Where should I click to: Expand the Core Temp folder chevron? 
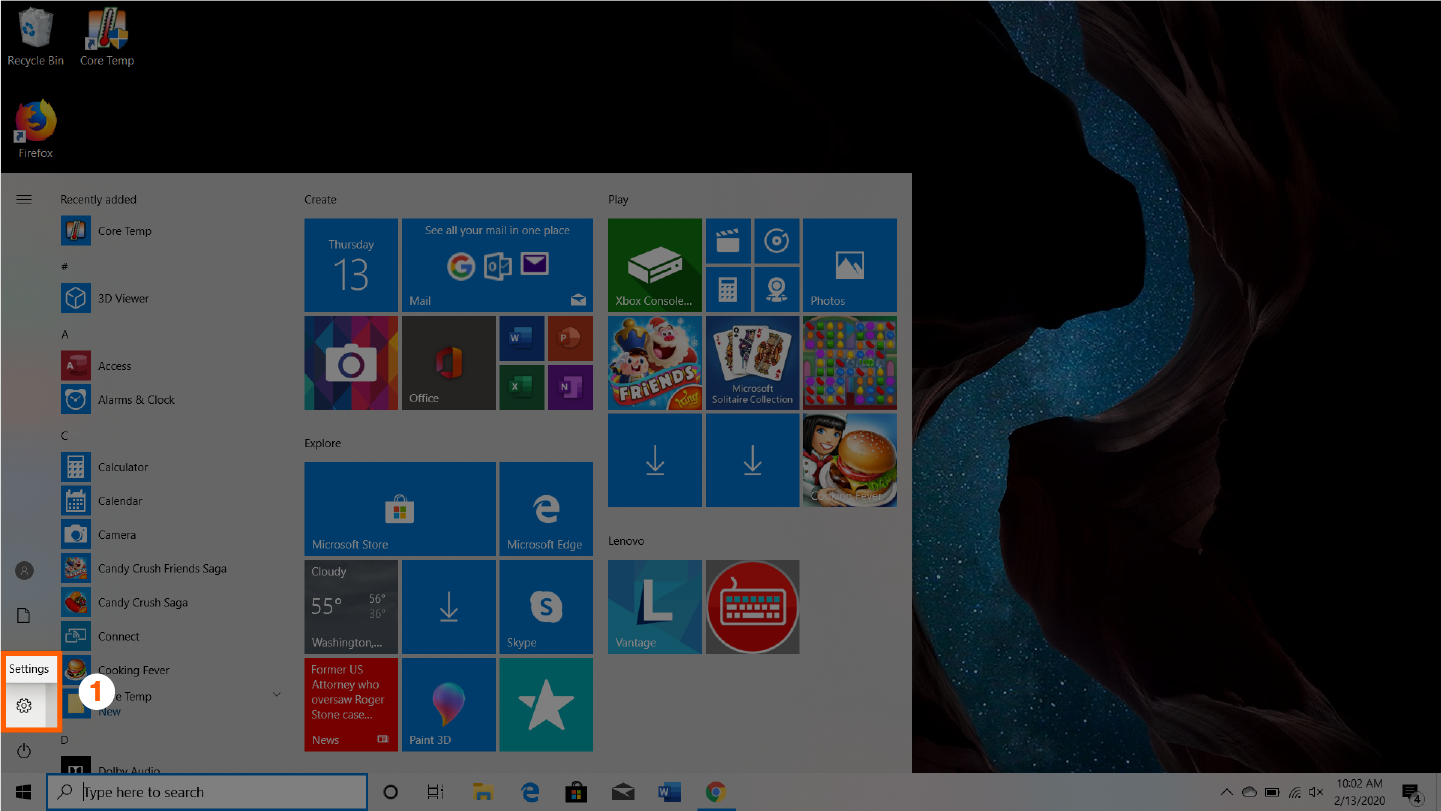[x=277, y=695]
